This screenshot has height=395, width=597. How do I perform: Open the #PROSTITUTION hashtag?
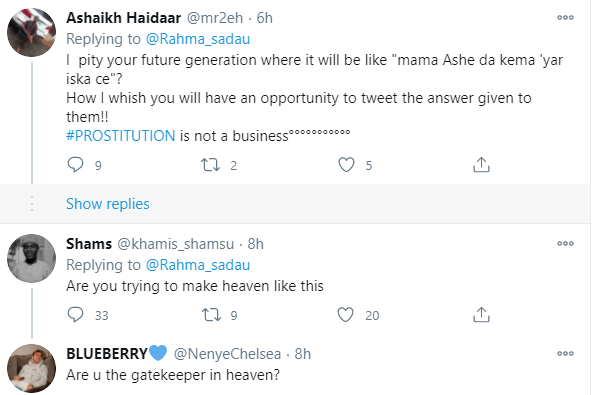[x=121, y=136]
